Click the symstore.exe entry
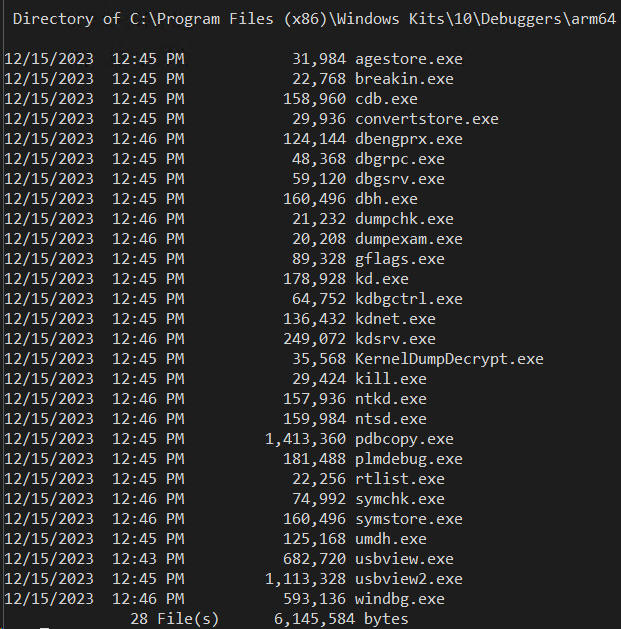Image resolution: width=621 pixels, height=629 pixels. (x=408, y=519)
